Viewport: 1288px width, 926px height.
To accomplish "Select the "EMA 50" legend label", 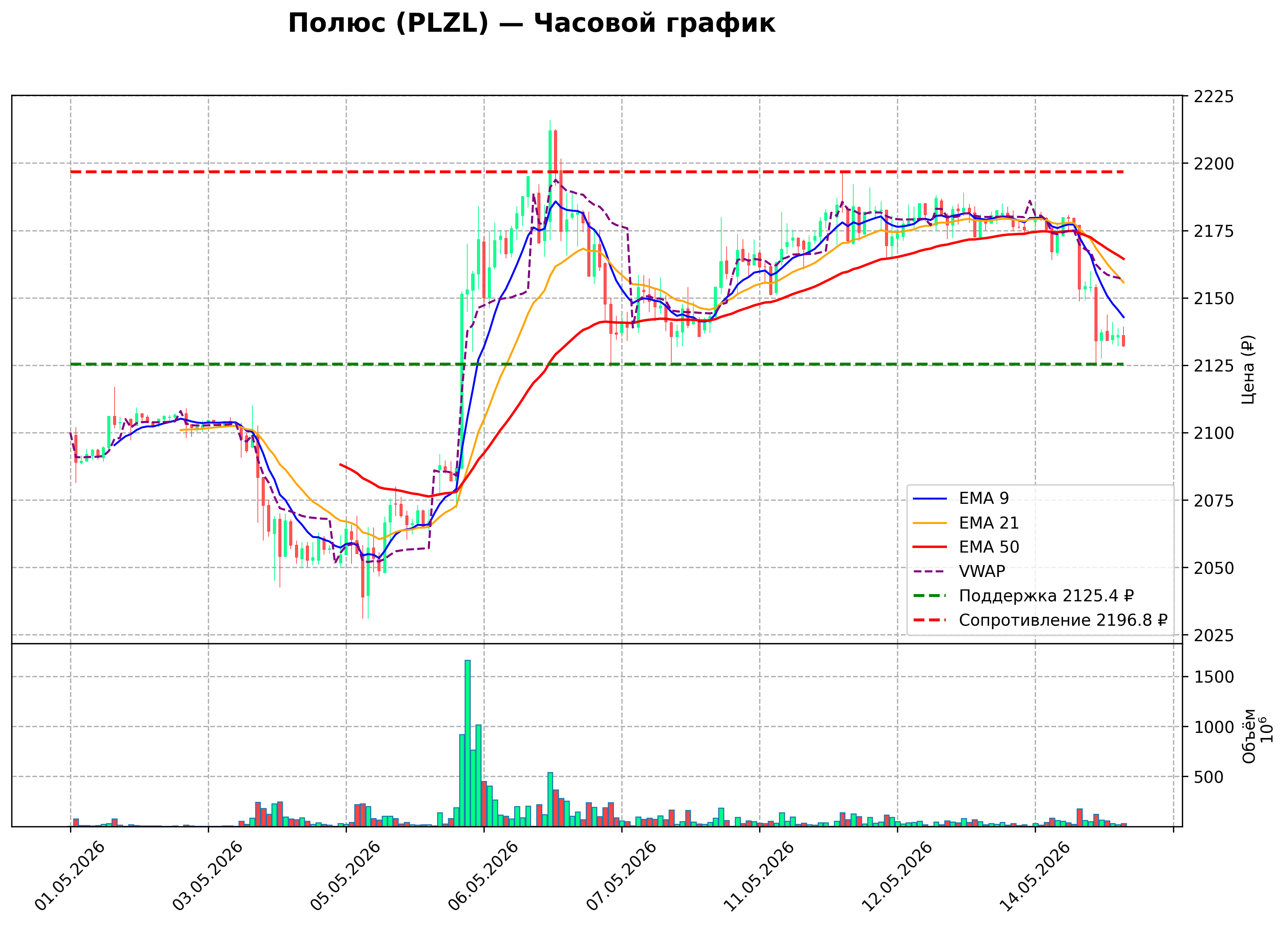I will tap(989, 547).
